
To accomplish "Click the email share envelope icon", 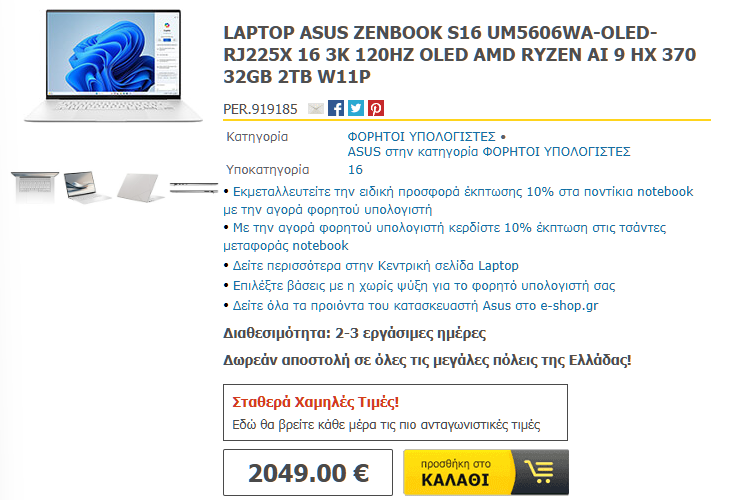I will [315, 109].
